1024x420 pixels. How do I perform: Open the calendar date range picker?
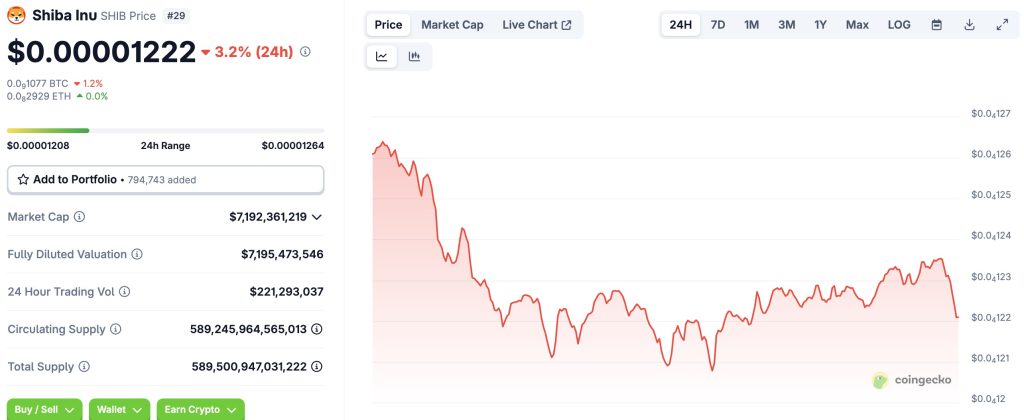(x=936, y=25)
